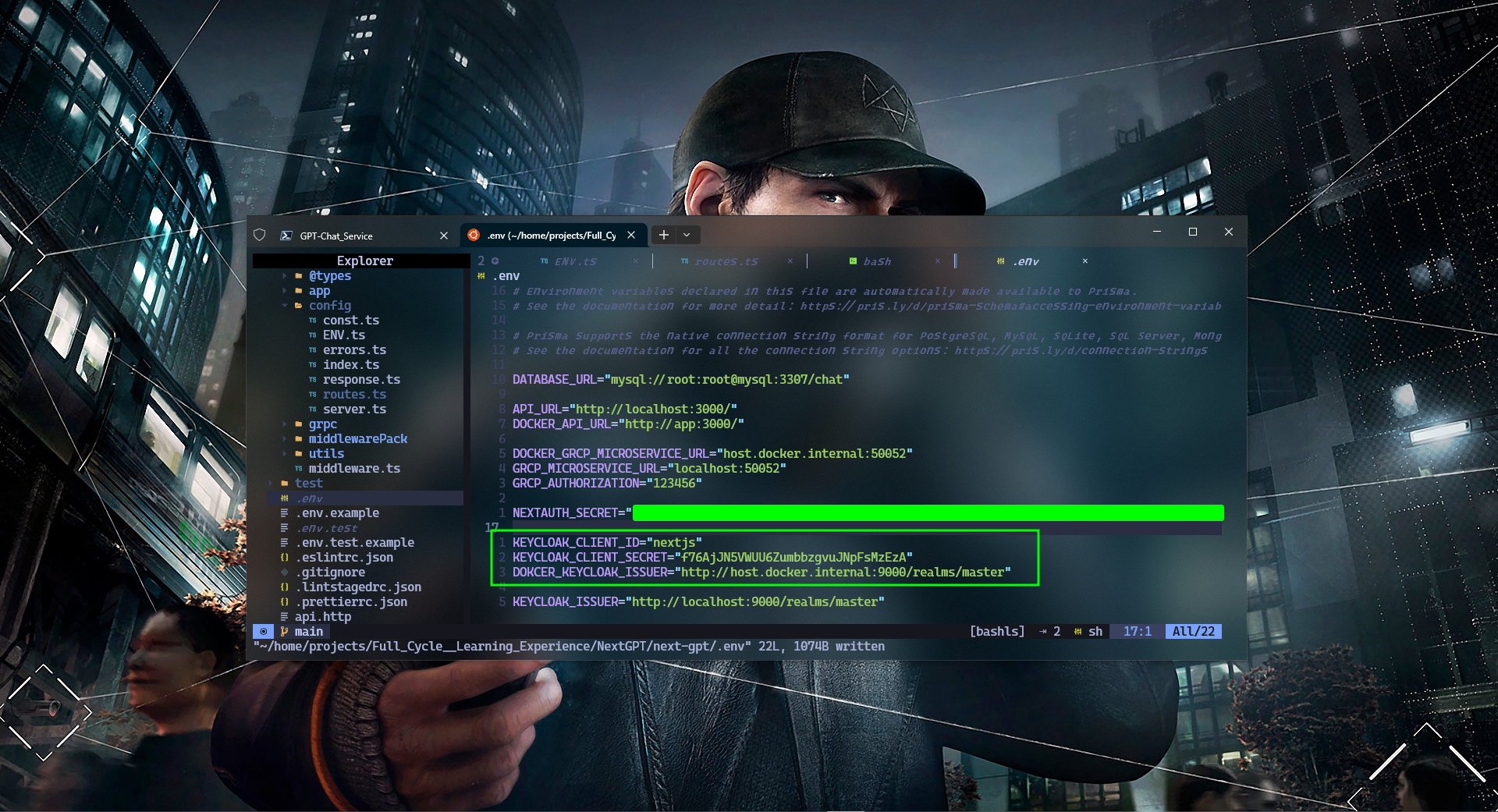Switch to the ENV.ts buffer tab
The height and width of the screenshot is (812, 1498).
(576, 261)
